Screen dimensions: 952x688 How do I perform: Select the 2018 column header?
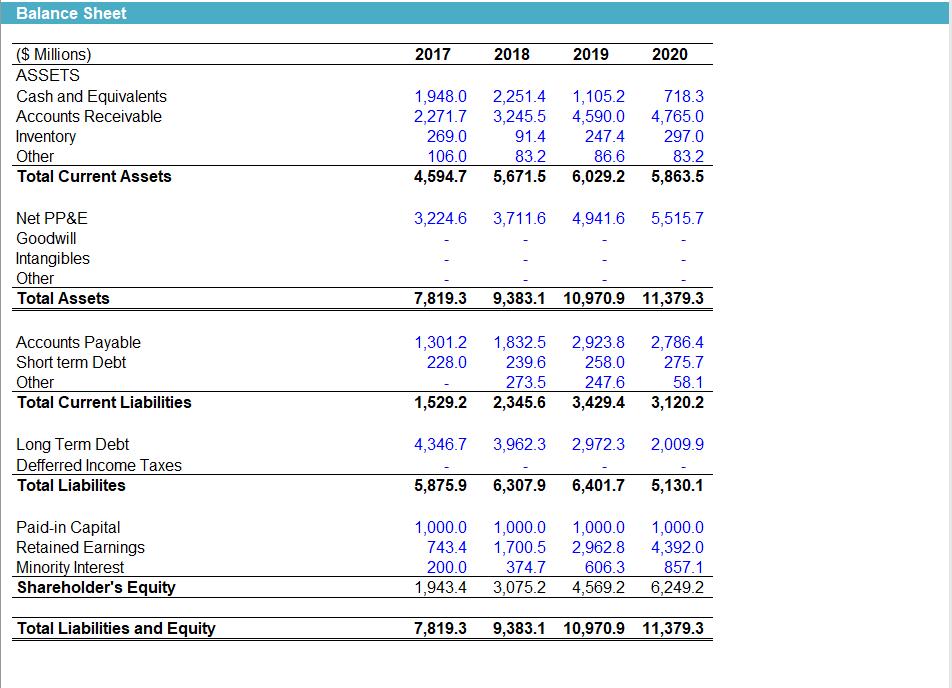[x=512, y=55]
